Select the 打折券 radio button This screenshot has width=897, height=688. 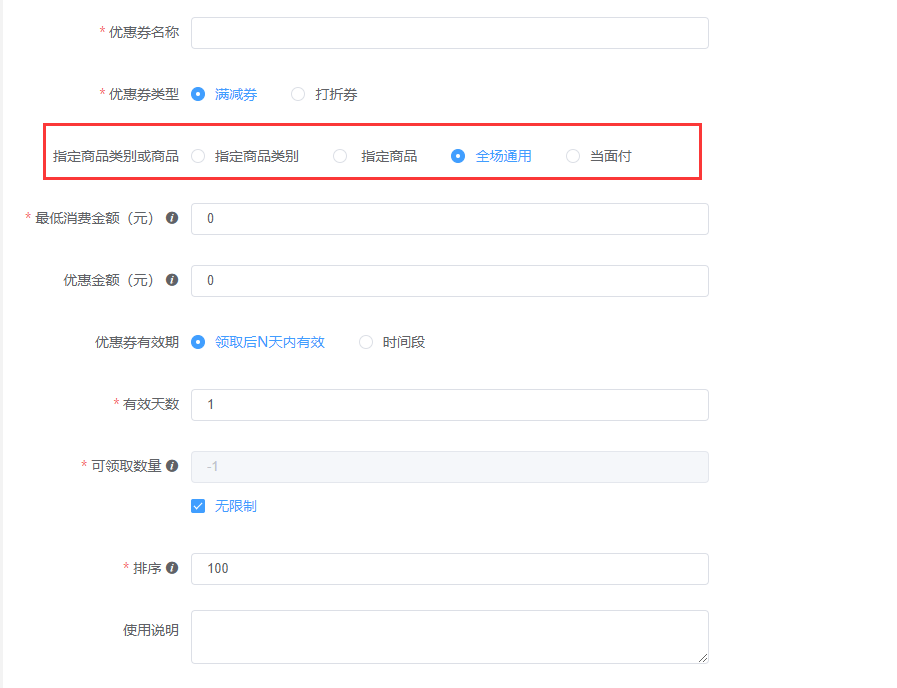pos(297,94)
